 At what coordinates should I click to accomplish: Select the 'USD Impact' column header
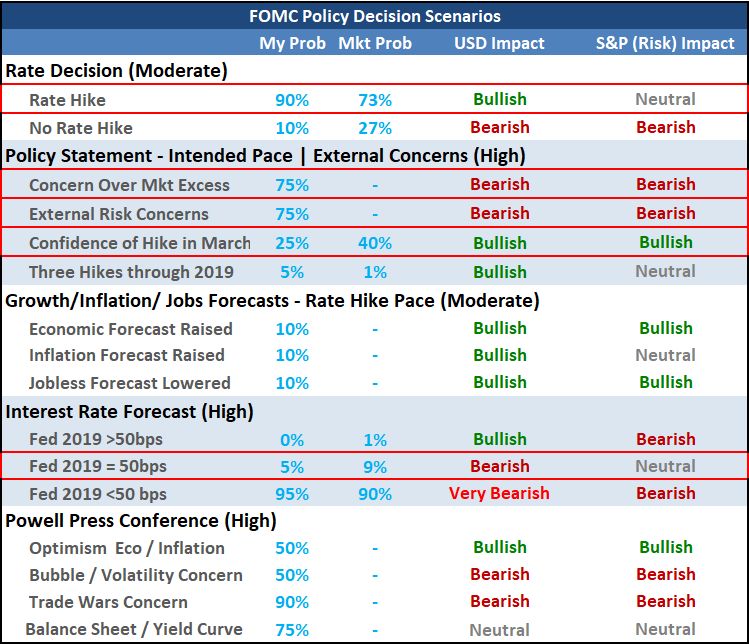499,43
